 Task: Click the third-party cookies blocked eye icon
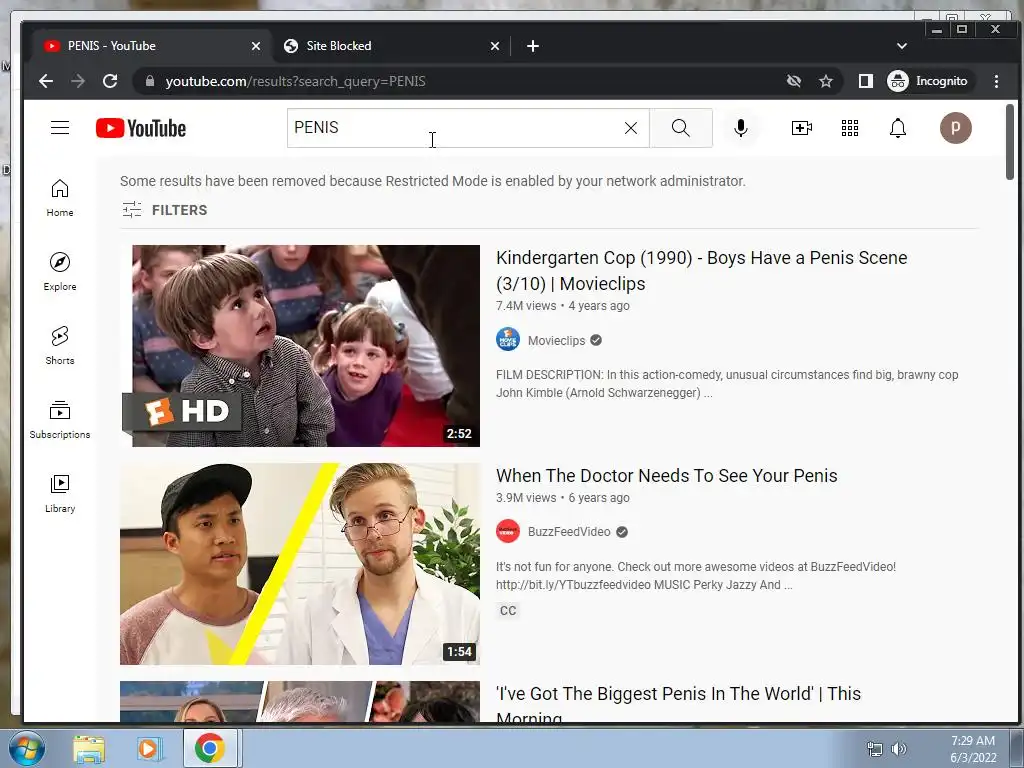[x=793, y=81]
